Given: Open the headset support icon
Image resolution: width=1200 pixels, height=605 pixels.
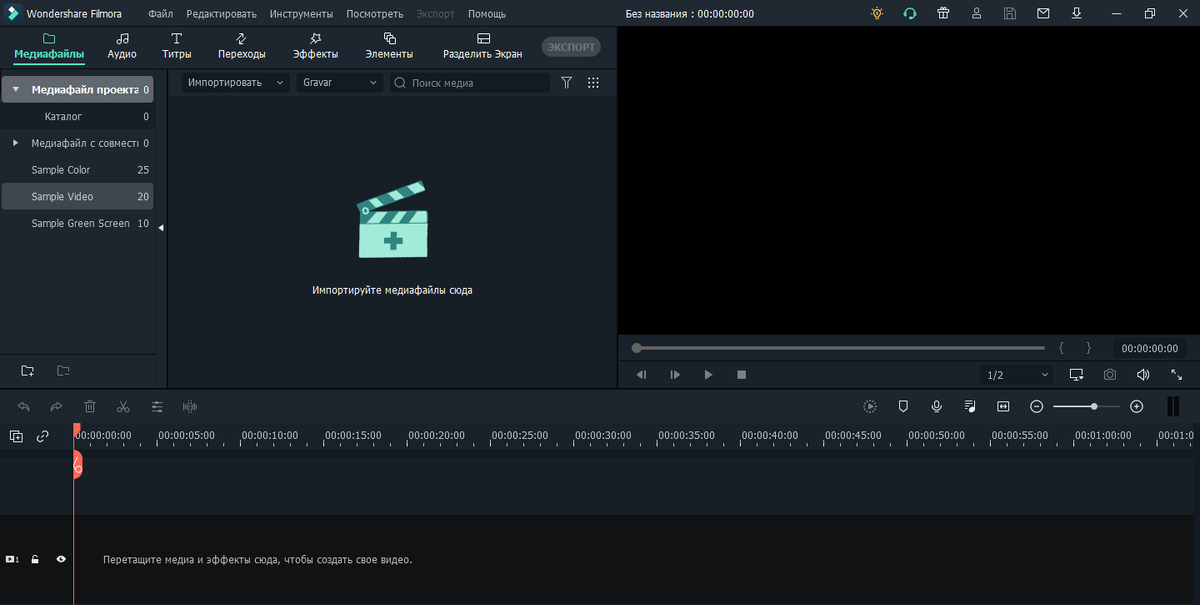Looking at the screenshot, I should click(x=909, y=14).
